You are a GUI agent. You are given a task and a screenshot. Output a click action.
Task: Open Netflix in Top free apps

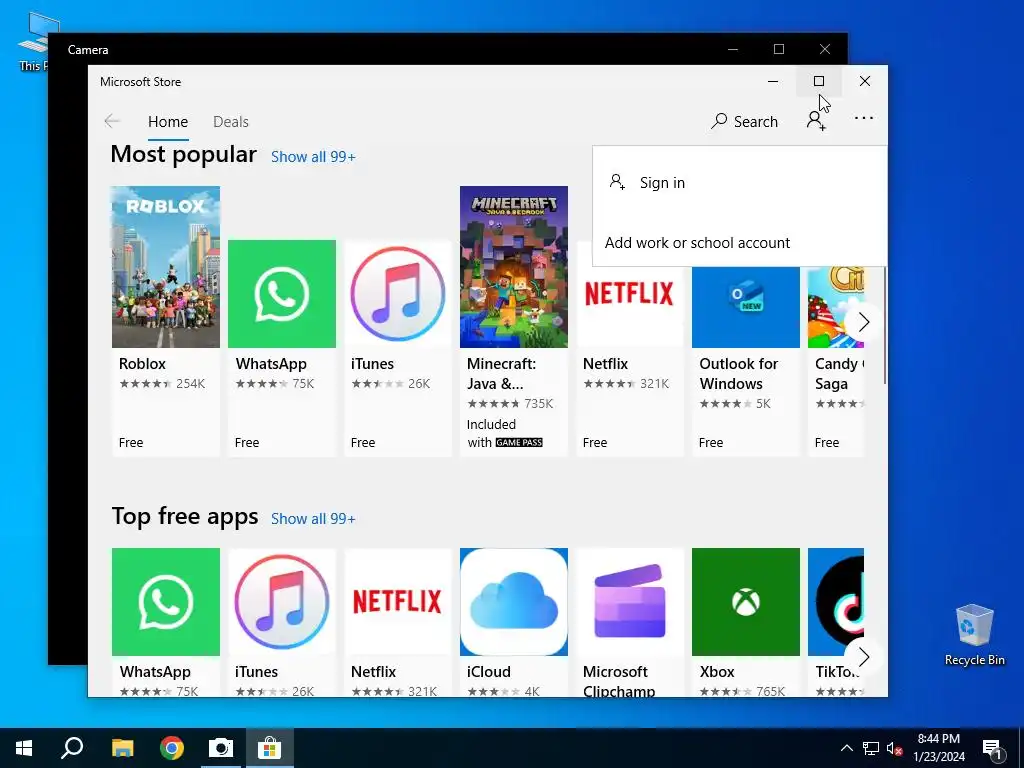tap(398, 622)
